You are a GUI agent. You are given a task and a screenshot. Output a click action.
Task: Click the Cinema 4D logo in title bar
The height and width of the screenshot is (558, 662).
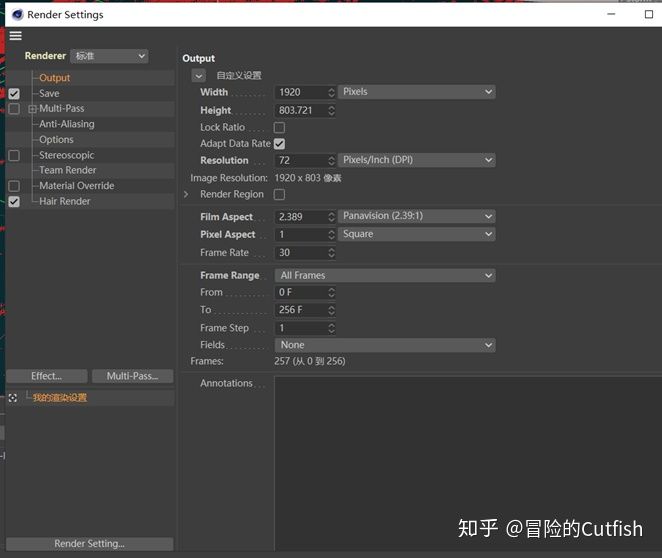point(17,14)
